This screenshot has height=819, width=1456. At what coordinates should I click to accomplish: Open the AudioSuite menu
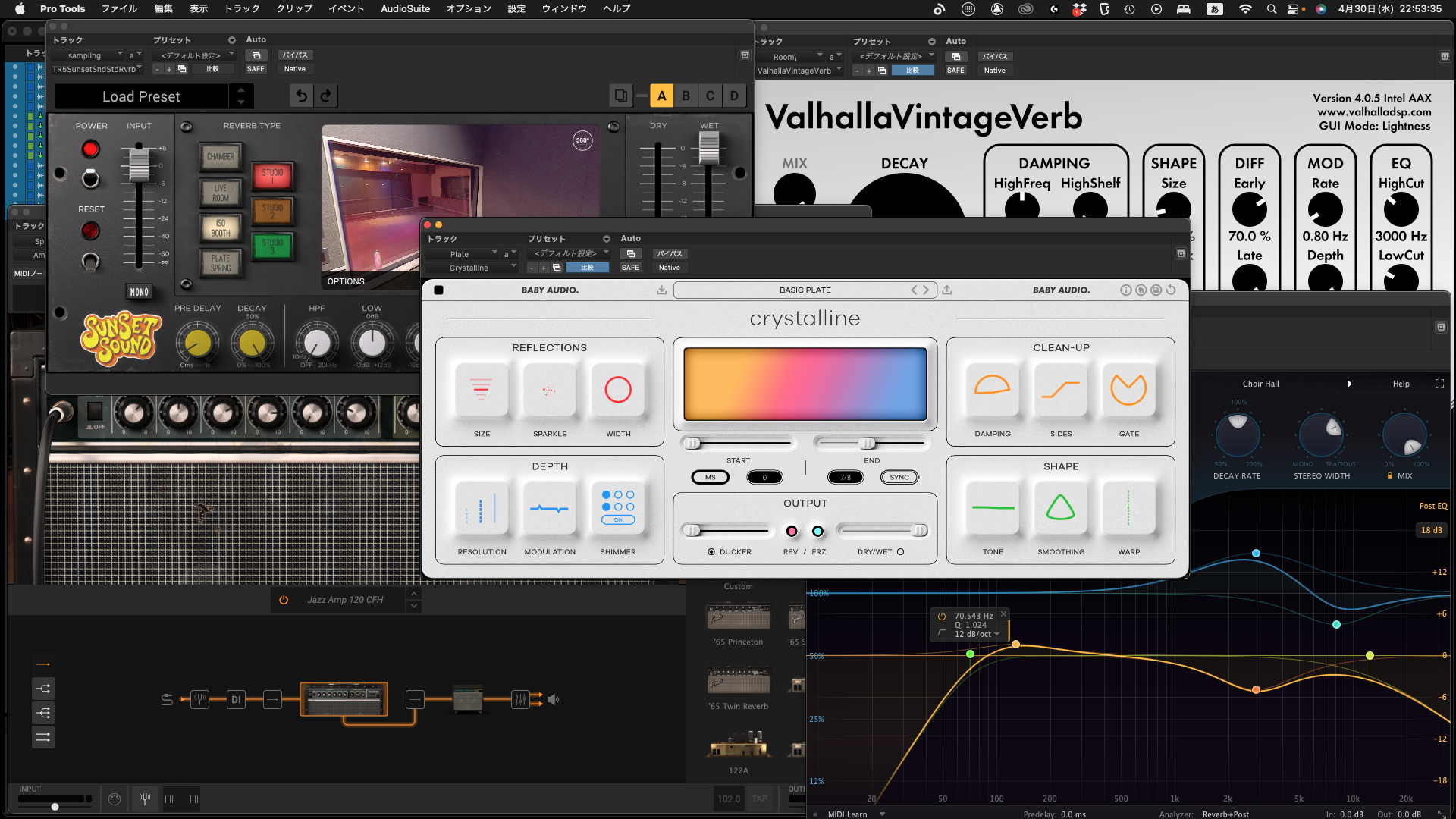[405, 8]
